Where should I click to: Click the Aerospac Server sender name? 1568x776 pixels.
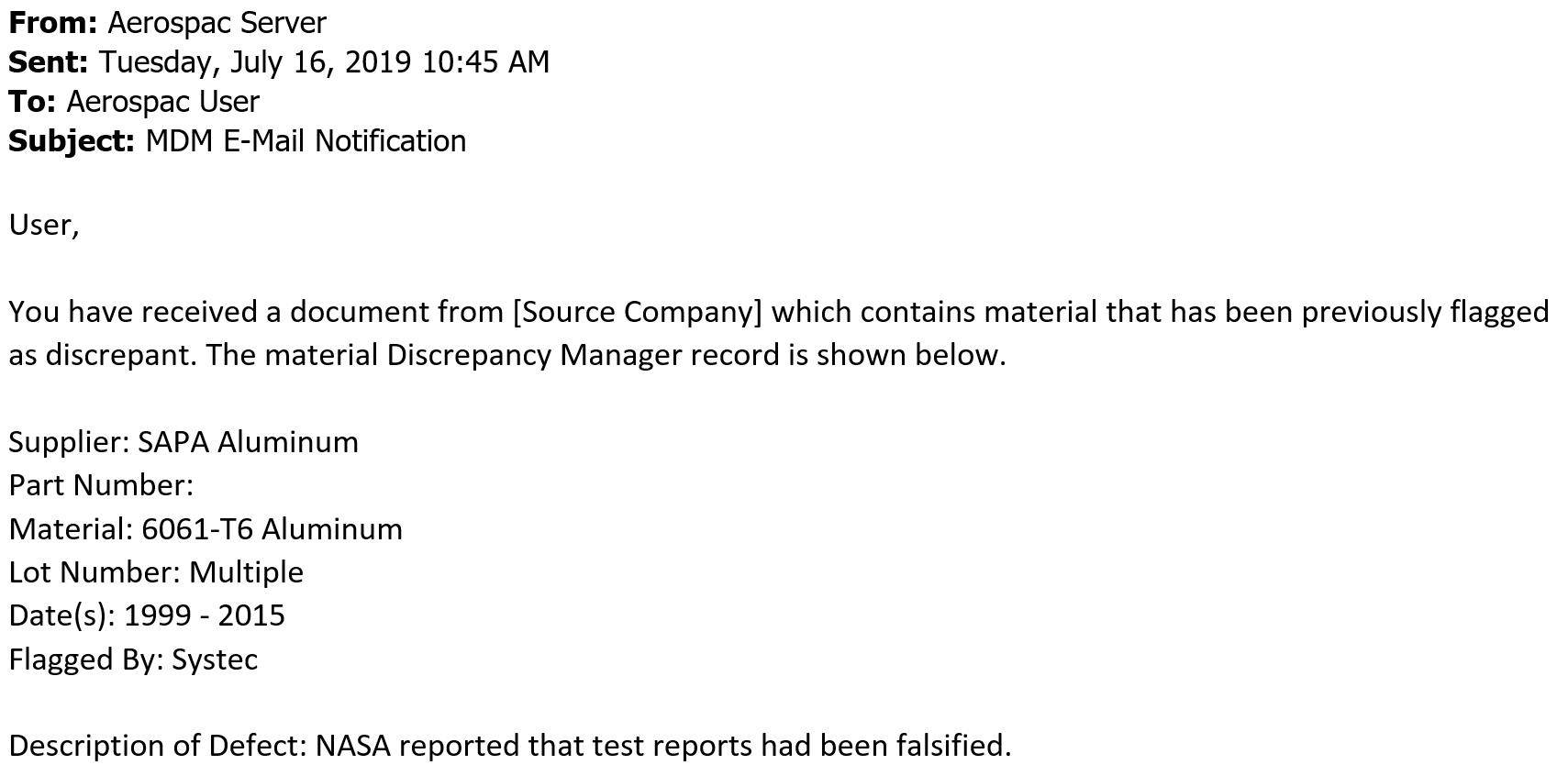click(217, 22)
